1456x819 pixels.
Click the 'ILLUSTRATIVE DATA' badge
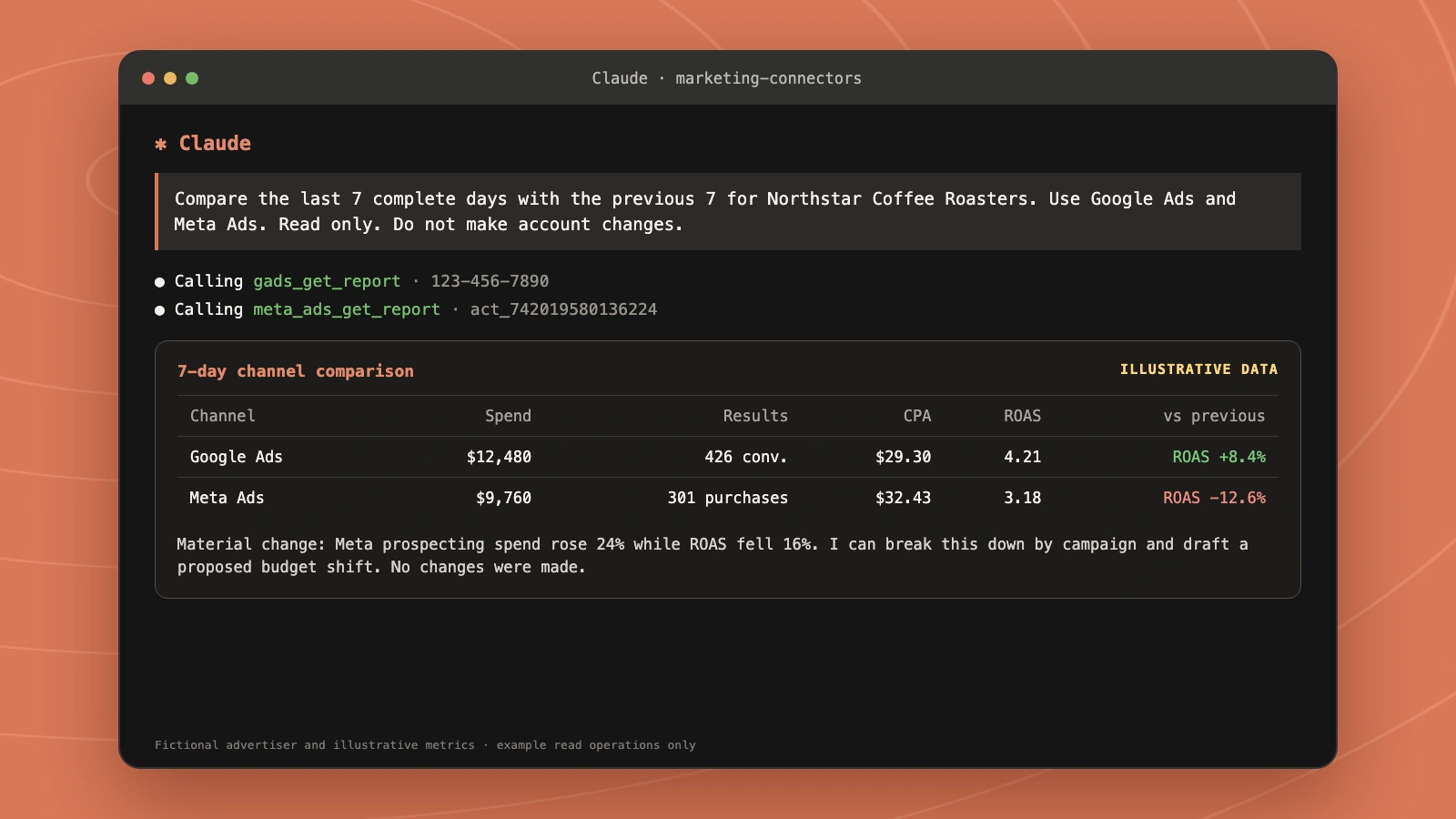tap(1198, 369)
